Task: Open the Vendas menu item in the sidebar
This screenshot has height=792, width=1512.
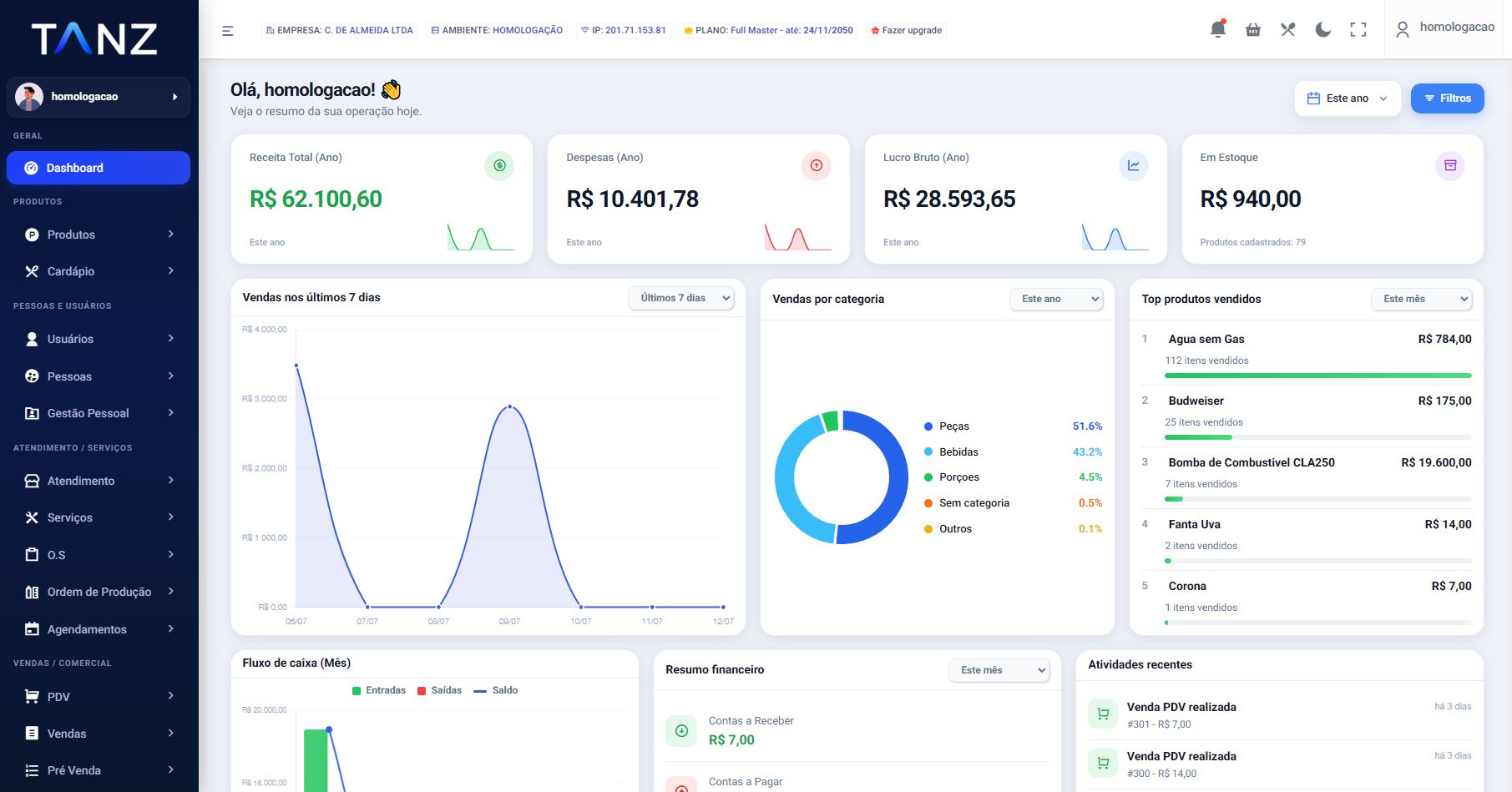Action: [x=99, y=734]
